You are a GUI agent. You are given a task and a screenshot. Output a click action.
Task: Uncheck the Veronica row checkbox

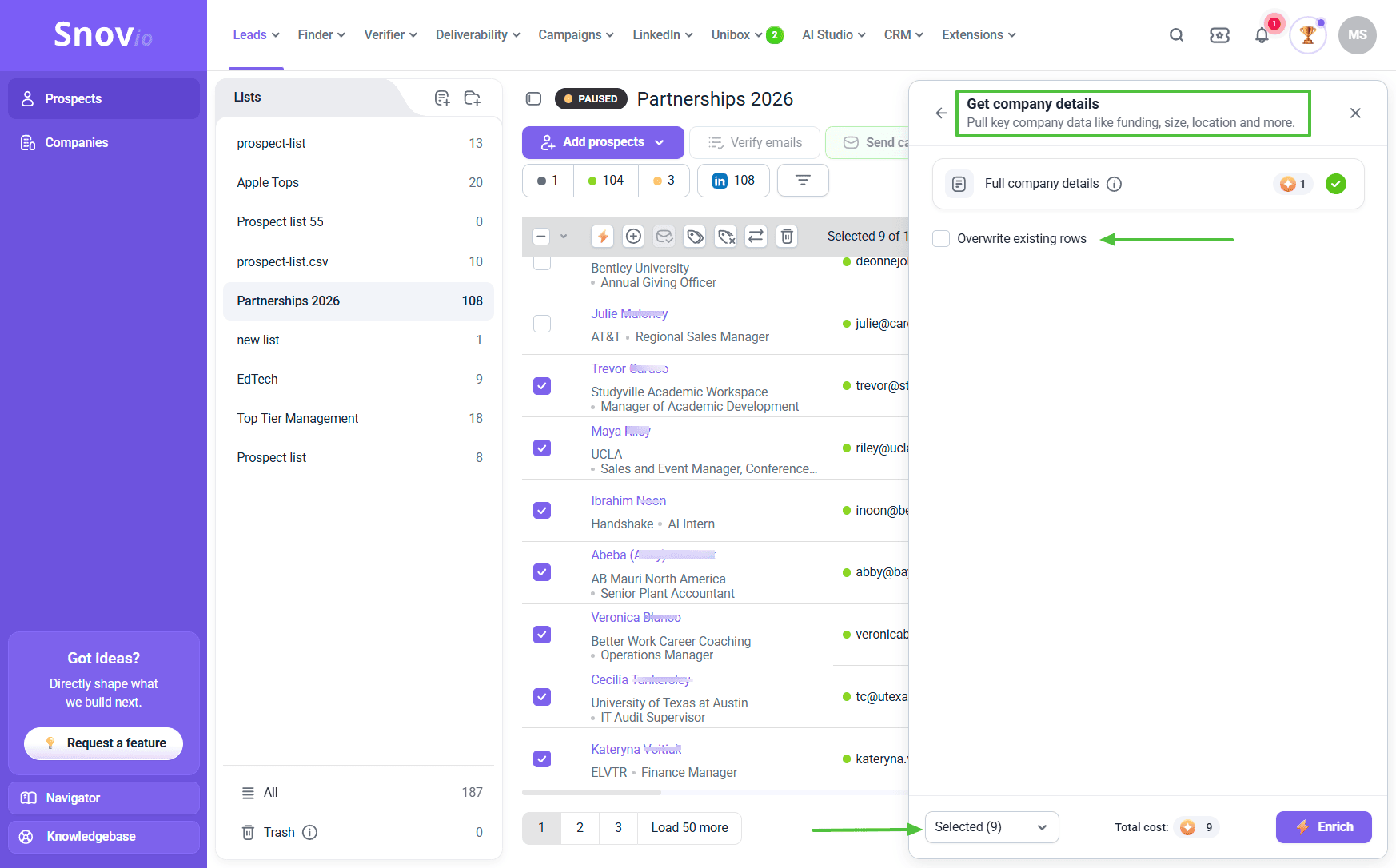coord(542,635)
